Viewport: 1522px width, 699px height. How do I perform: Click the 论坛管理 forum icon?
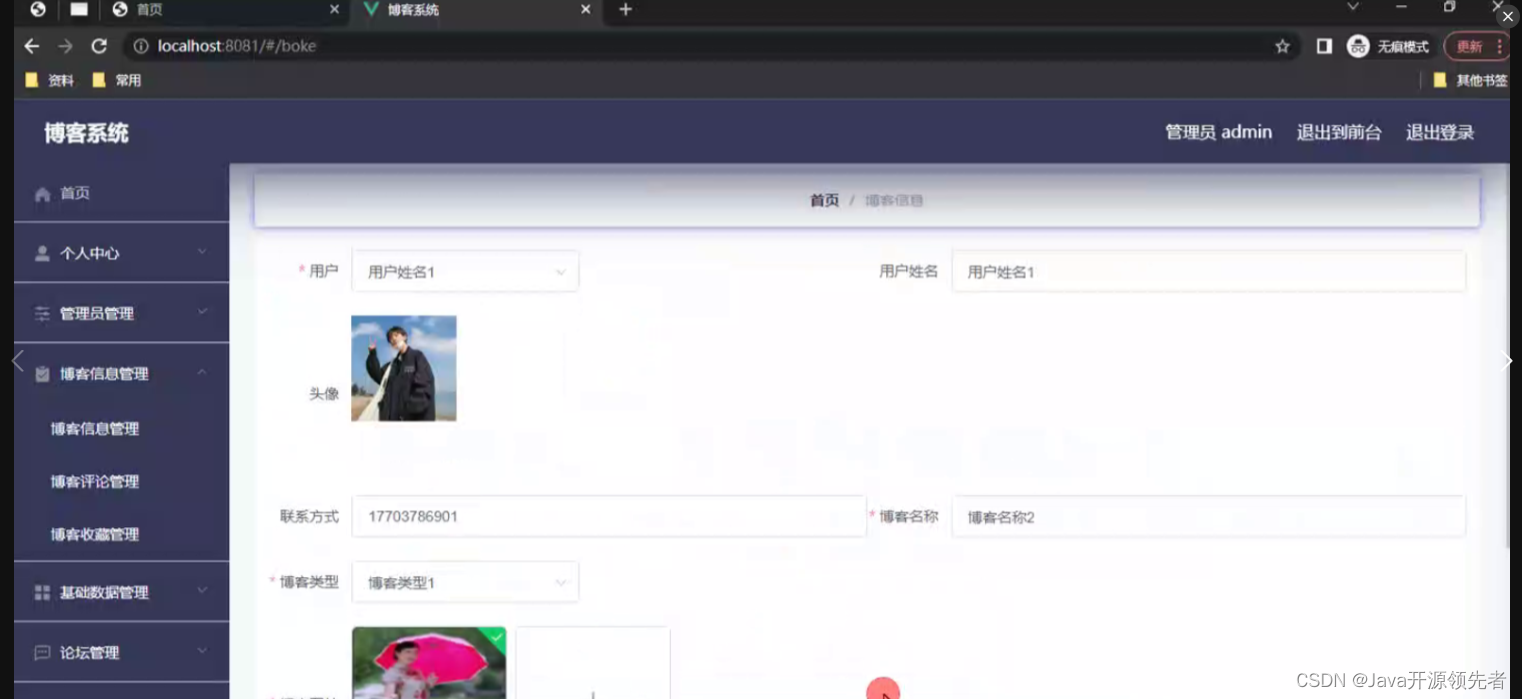click(x=41, y=652)
